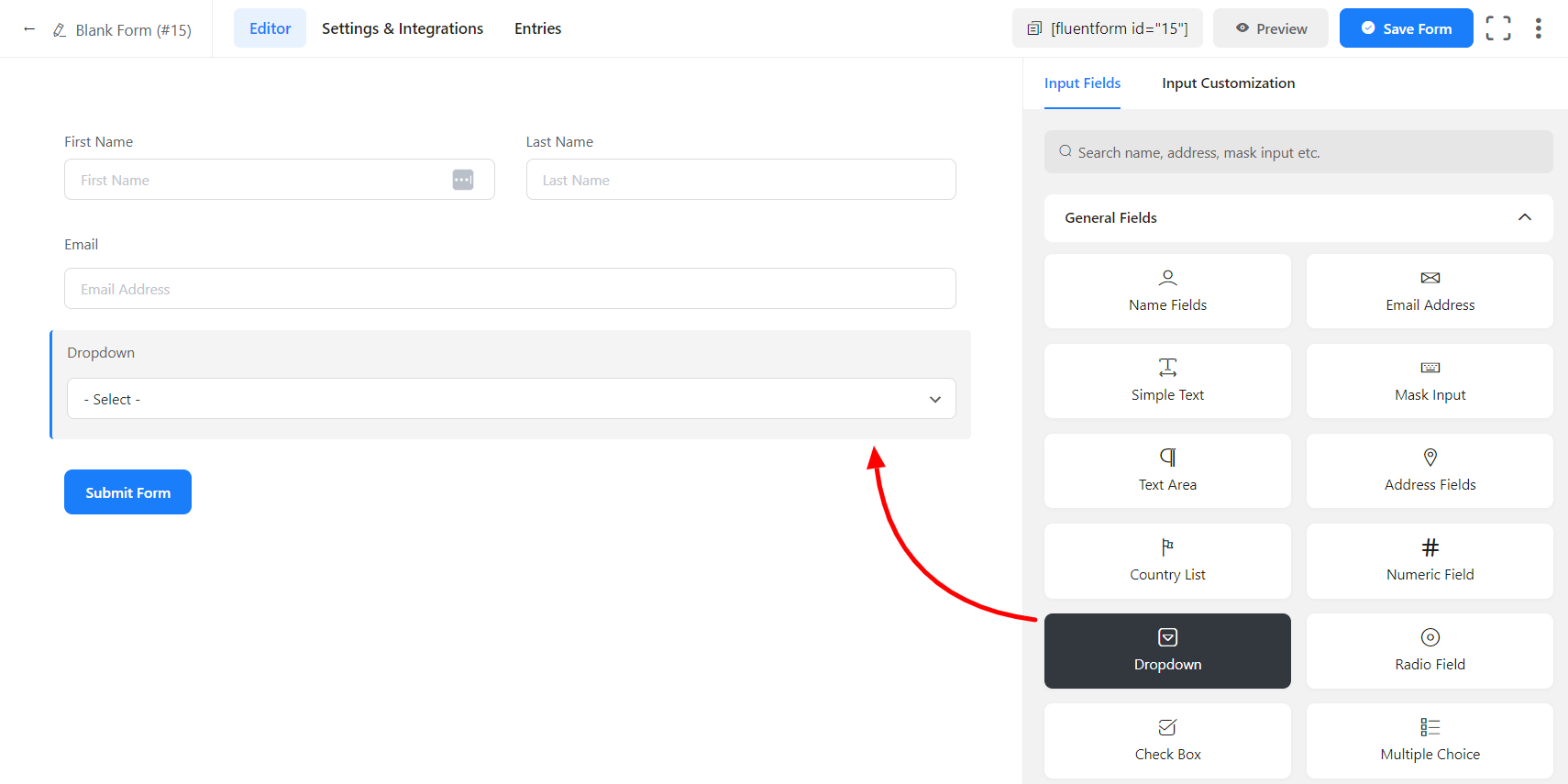Add the Numeric Field element

tap(1429, 560)
